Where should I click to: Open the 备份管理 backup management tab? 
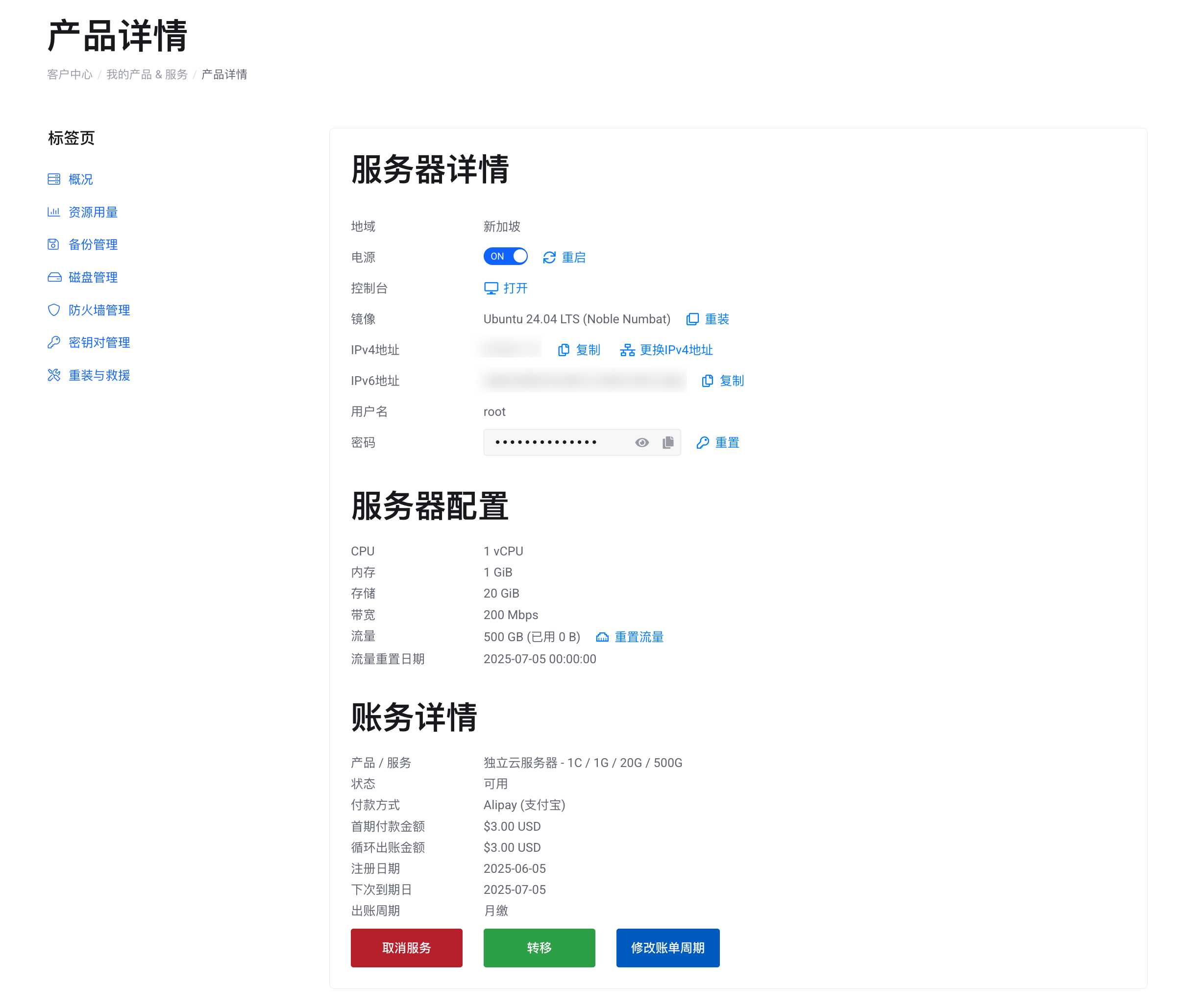pos(93,244)
